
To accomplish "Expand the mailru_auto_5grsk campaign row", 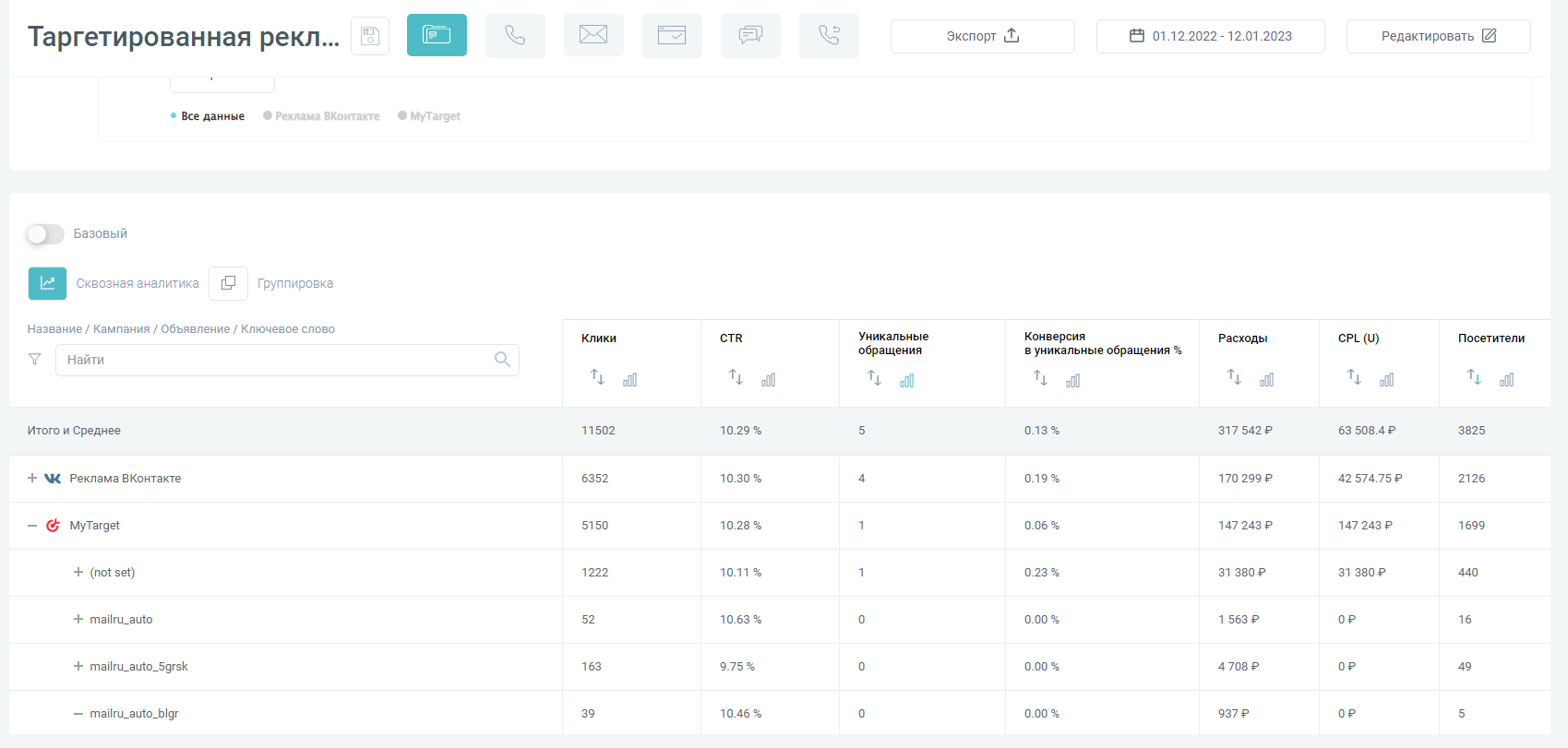I will [78, 667].
